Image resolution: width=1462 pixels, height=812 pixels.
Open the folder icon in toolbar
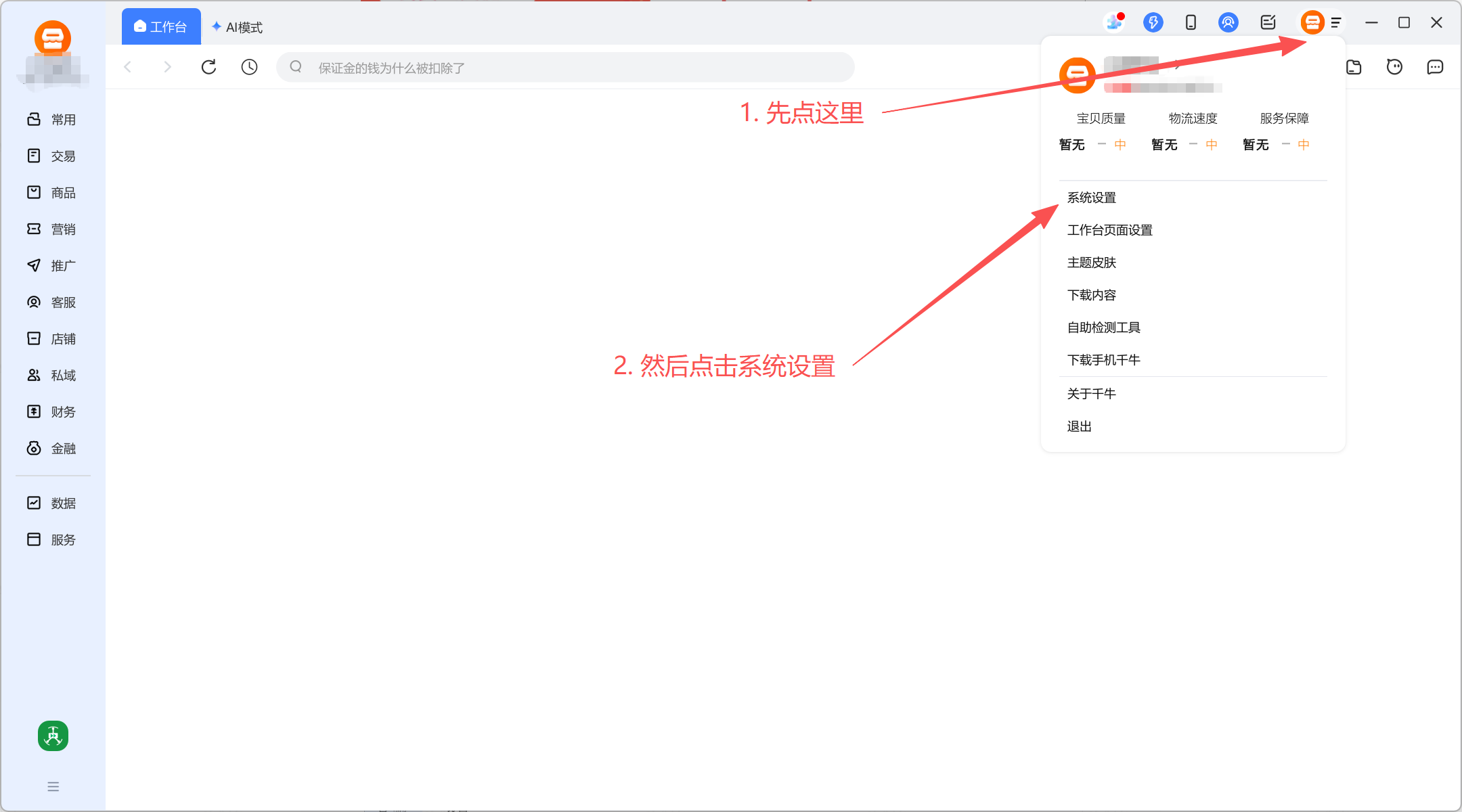pos(1354,67)
